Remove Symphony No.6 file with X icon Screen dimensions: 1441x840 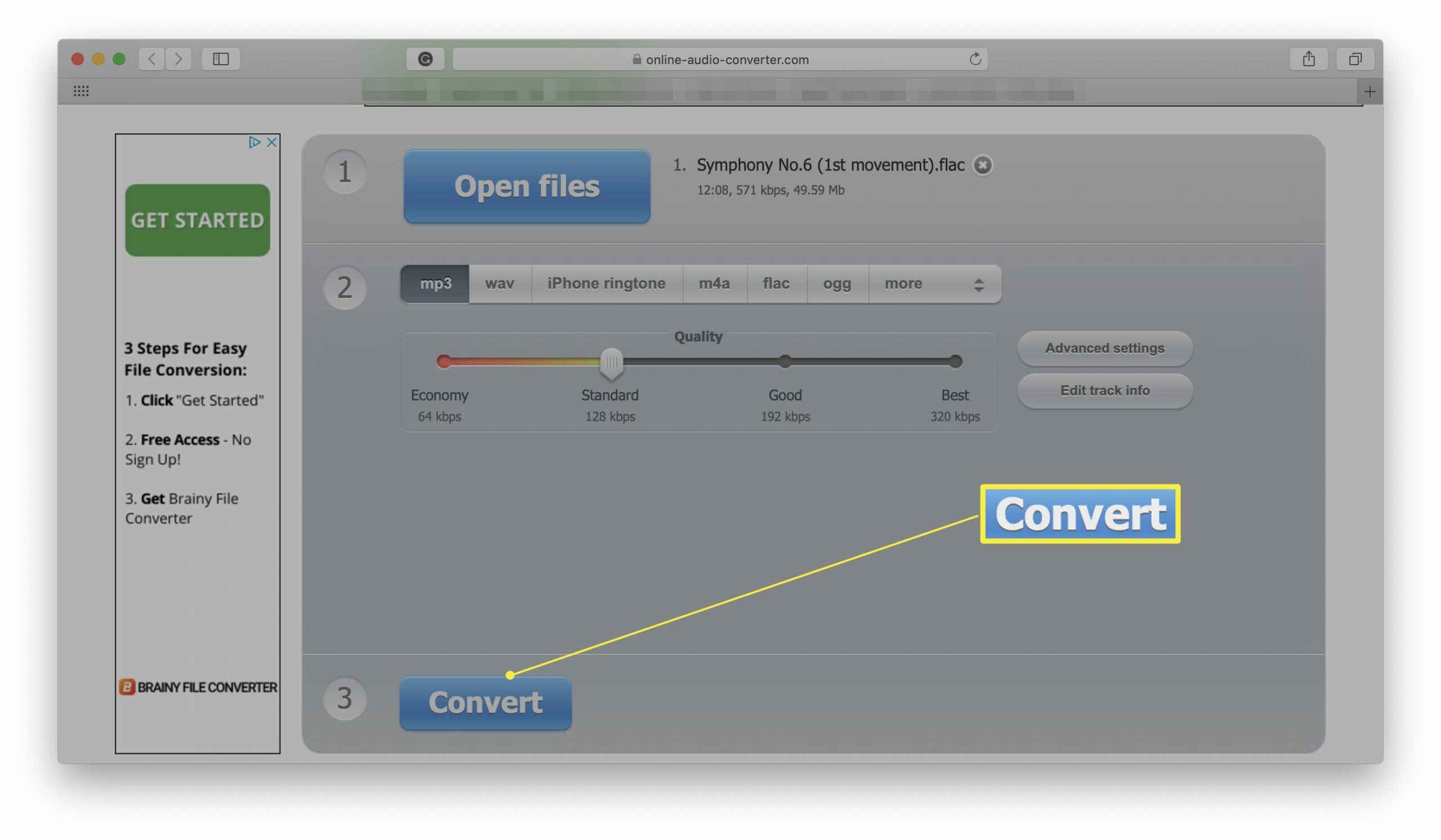point(984,164)
